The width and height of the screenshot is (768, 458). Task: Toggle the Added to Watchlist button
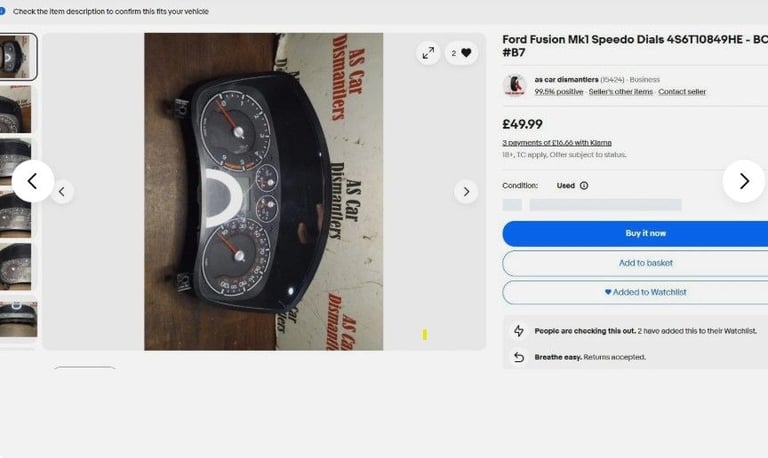646,292
